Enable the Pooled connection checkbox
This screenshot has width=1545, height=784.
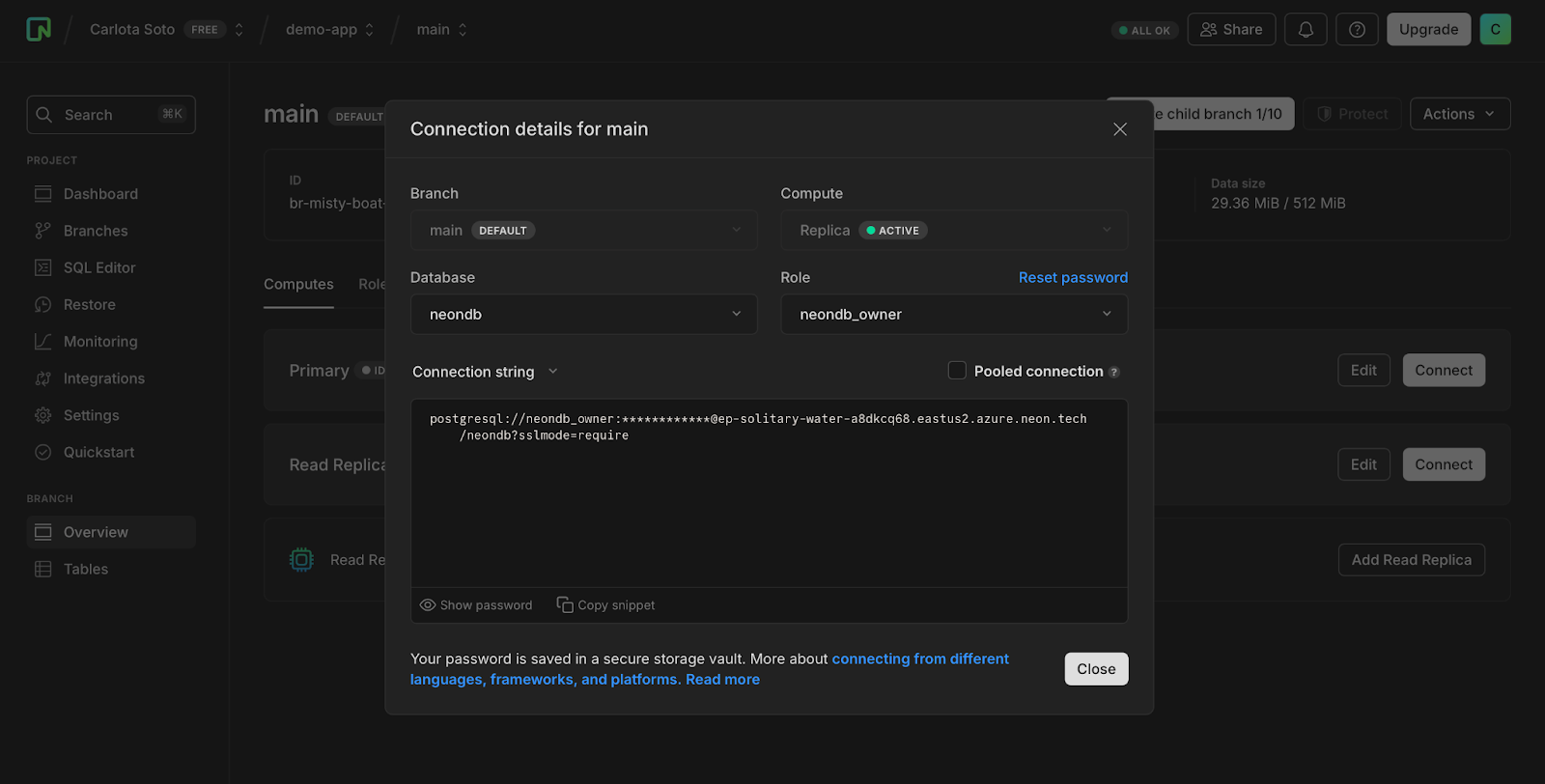(957, 371)
